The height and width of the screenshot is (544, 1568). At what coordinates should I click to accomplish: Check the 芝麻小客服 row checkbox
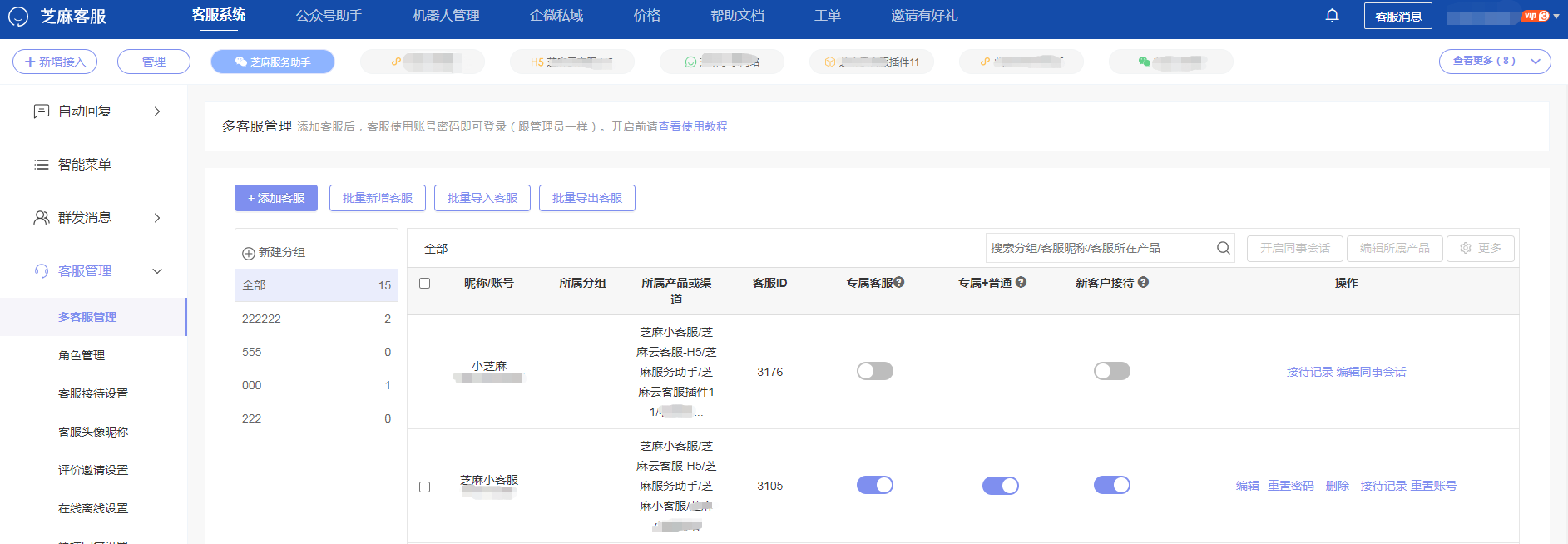tap(424, 487)
